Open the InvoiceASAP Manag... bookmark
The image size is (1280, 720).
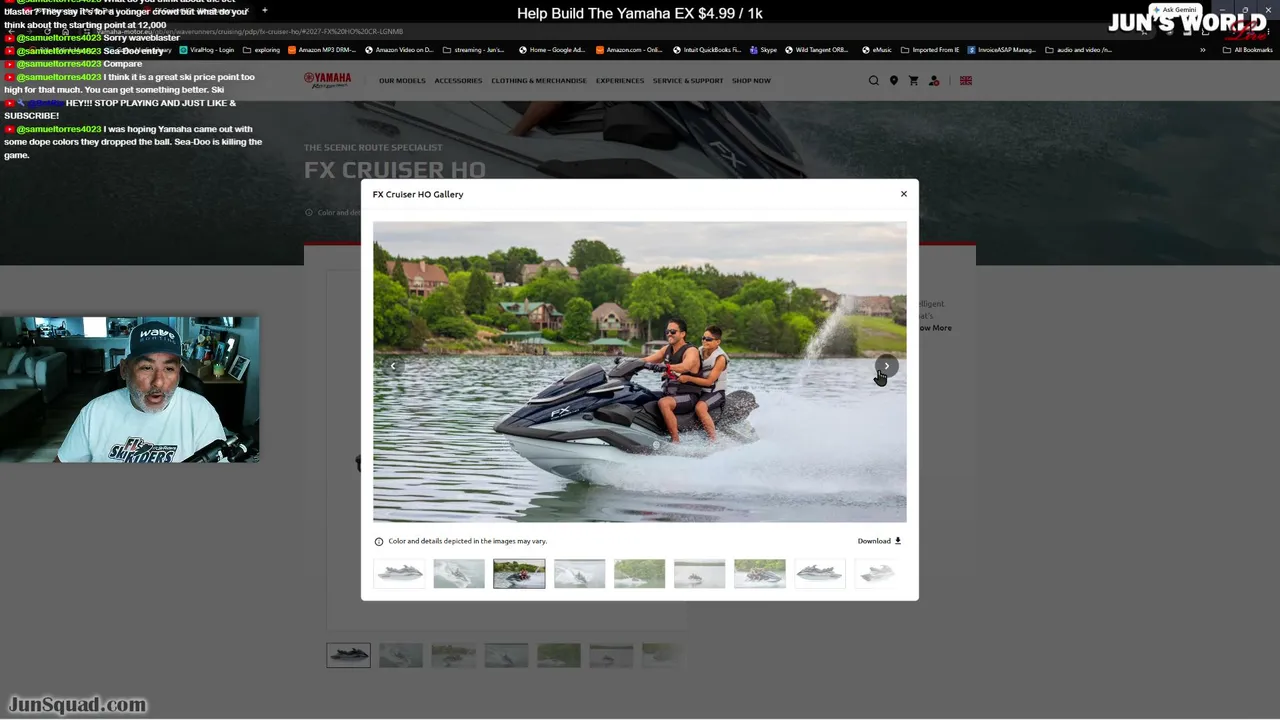[x=1002, y=50]
